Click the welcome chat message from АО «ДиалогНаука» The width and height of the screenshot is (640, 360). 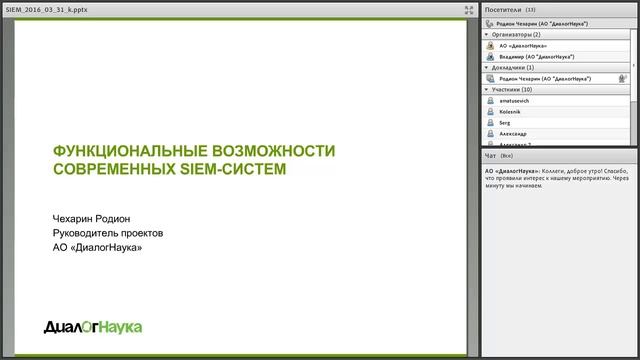[x=557, y=178]
